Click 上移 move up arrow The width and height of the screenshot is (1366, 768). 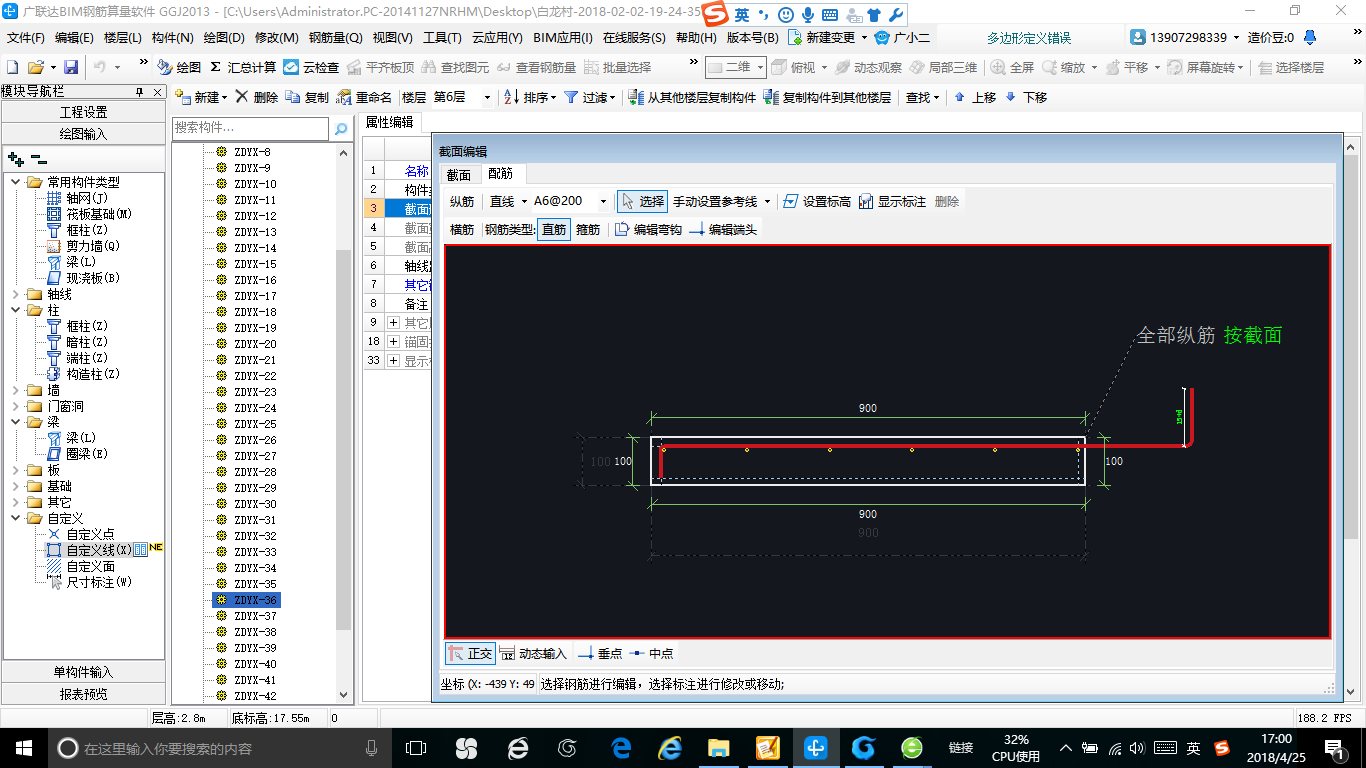click(x=975, y=97)
